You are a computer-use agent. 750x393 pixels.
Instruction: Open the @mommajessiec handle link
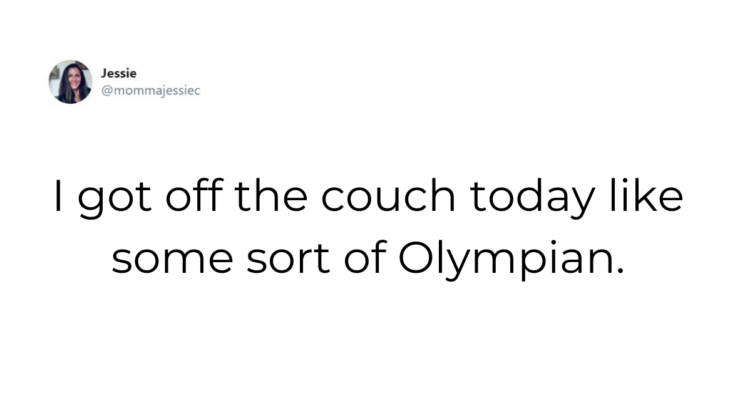coord(150,90)
